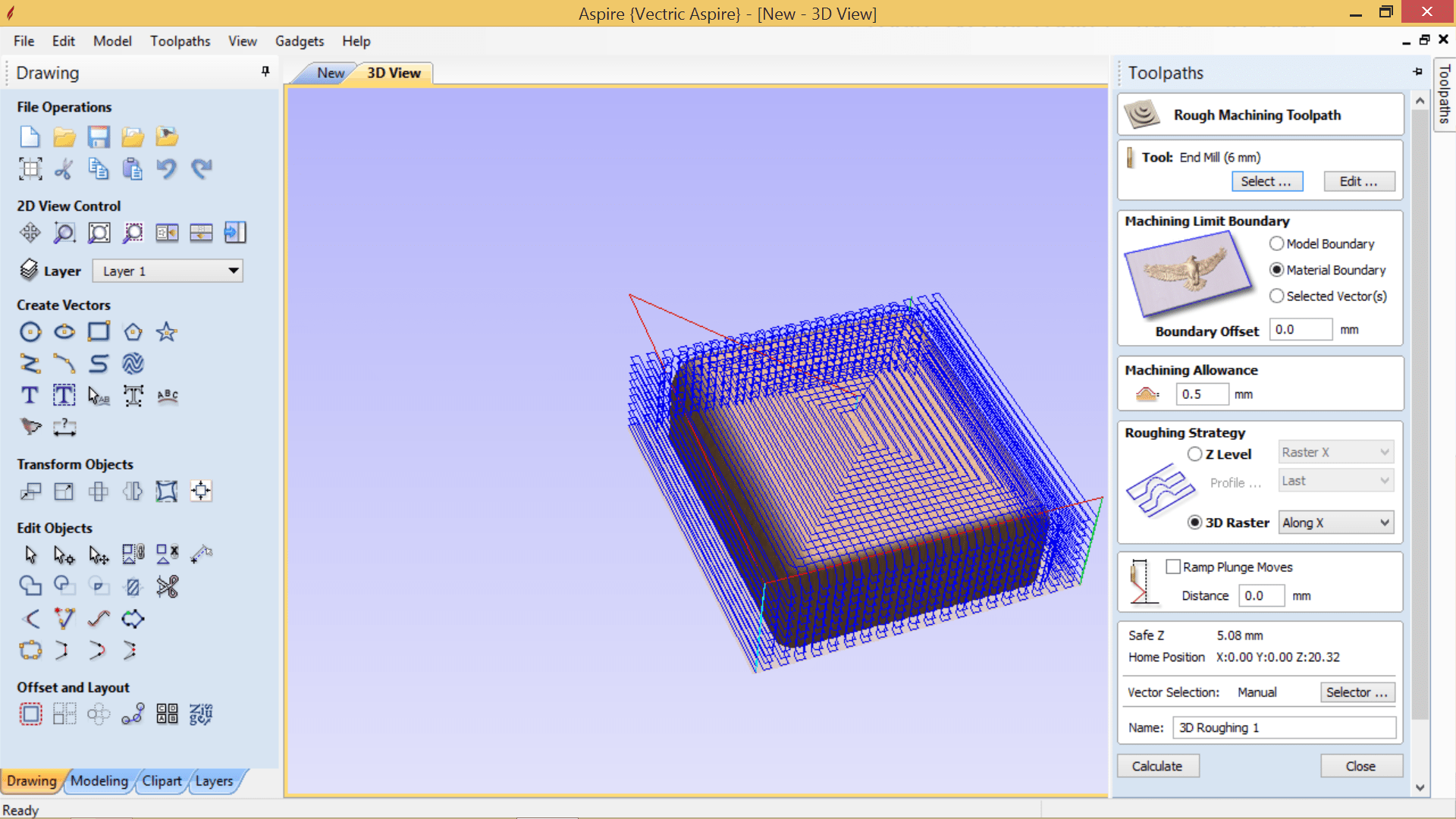Open the Mirror objects tool
The height and width of the screenshot is (819, 1456).
tap(133, 491)
